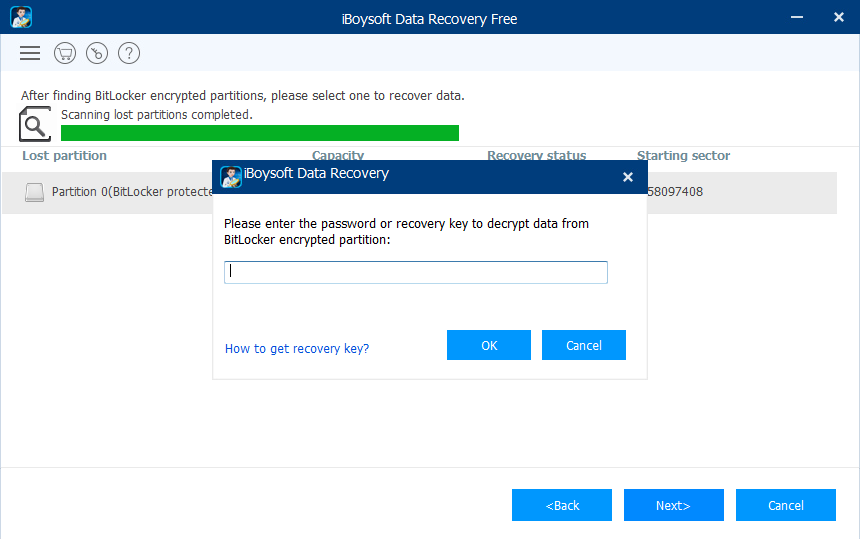
Task: Open the hamburger menu
Action: coord(30,53)
